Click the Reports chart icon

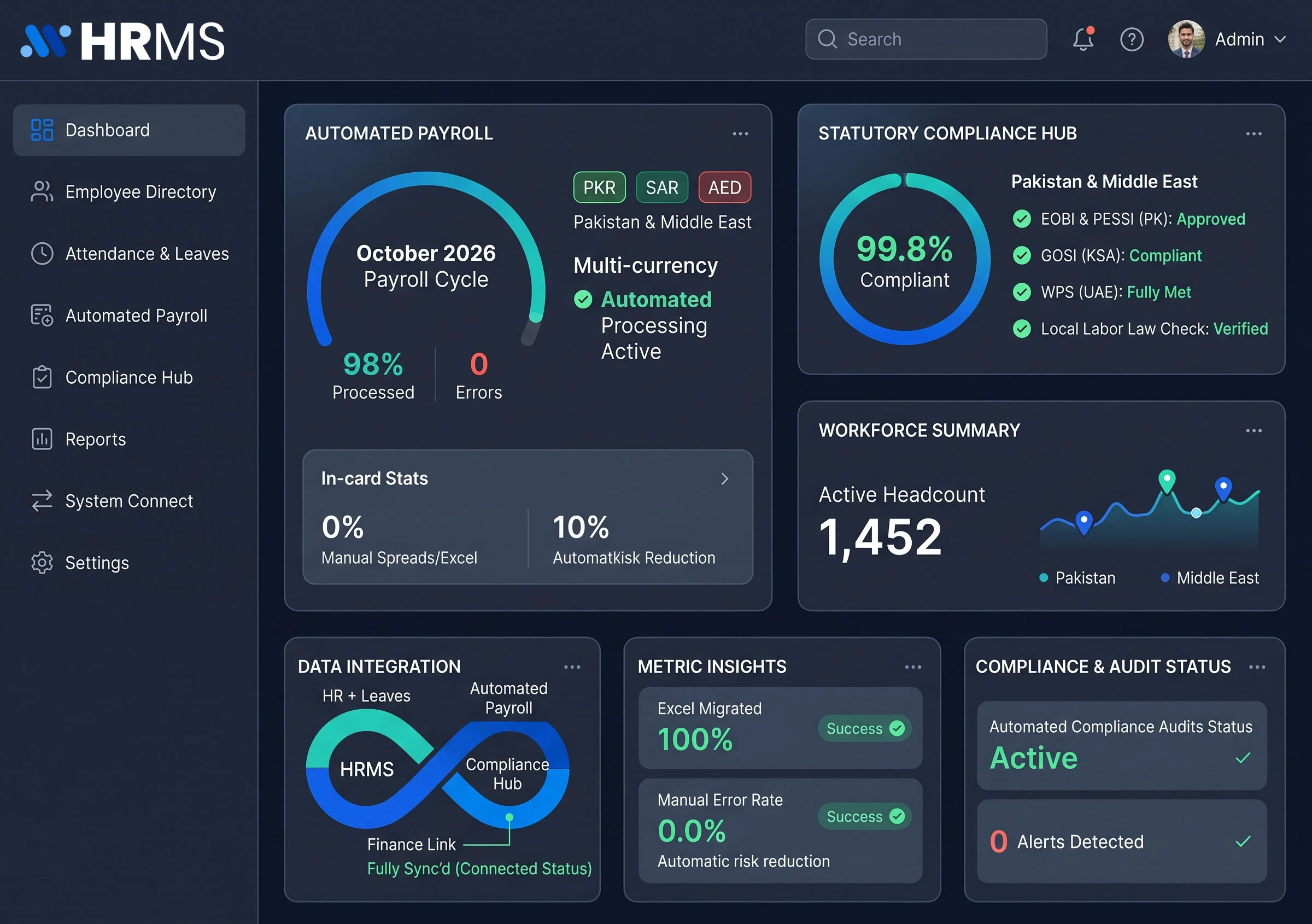(42, 439)
